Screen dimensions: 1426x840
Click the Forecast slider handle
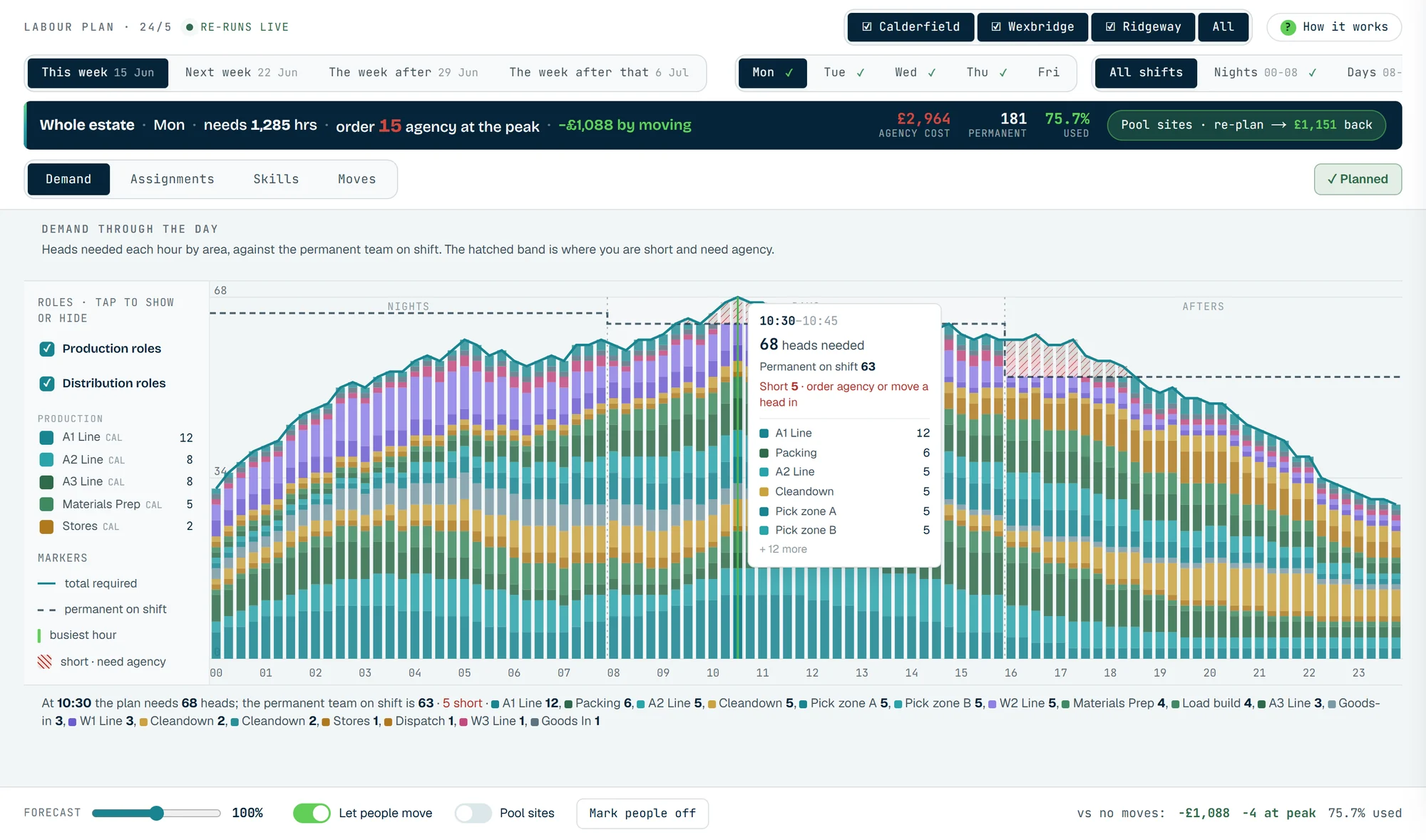click(x=157, y=813)
